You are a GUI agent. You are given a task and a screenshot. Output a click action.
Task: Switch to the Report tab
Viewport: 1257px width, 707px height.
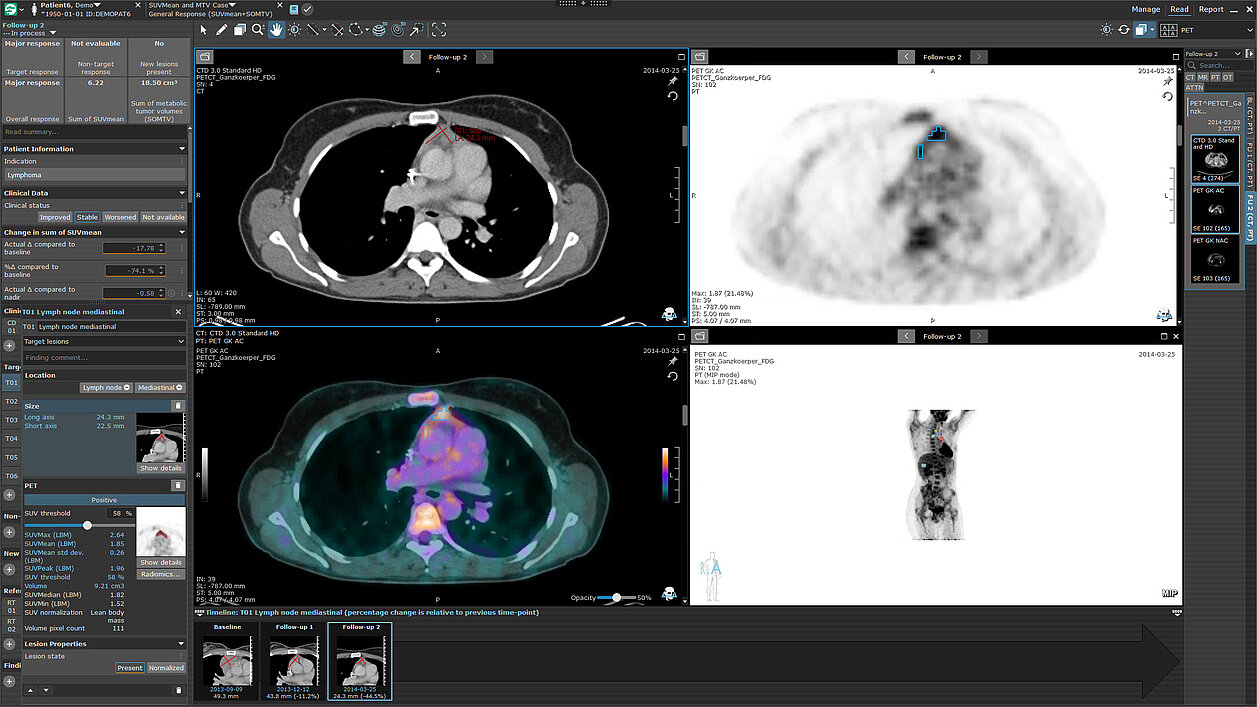(1211, 9)
